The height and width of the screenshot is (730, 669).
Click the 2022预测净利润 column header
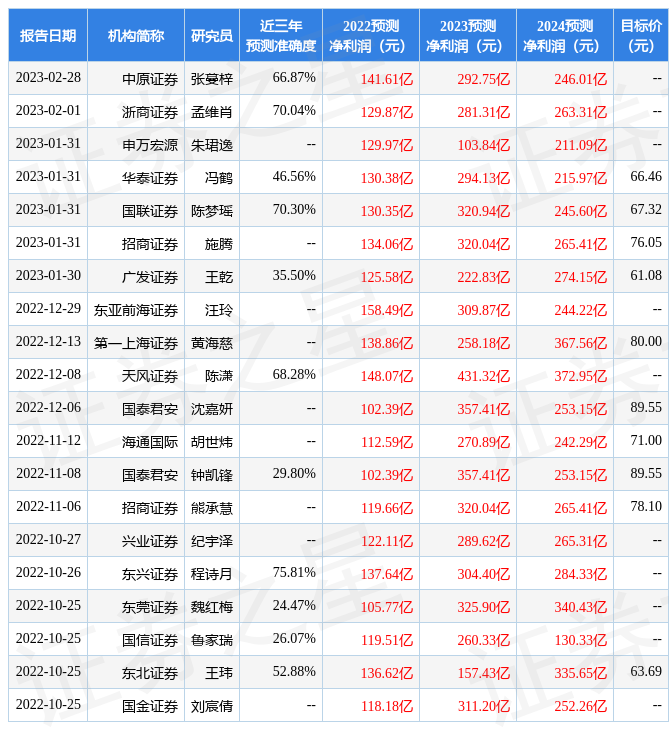(370, 35)
